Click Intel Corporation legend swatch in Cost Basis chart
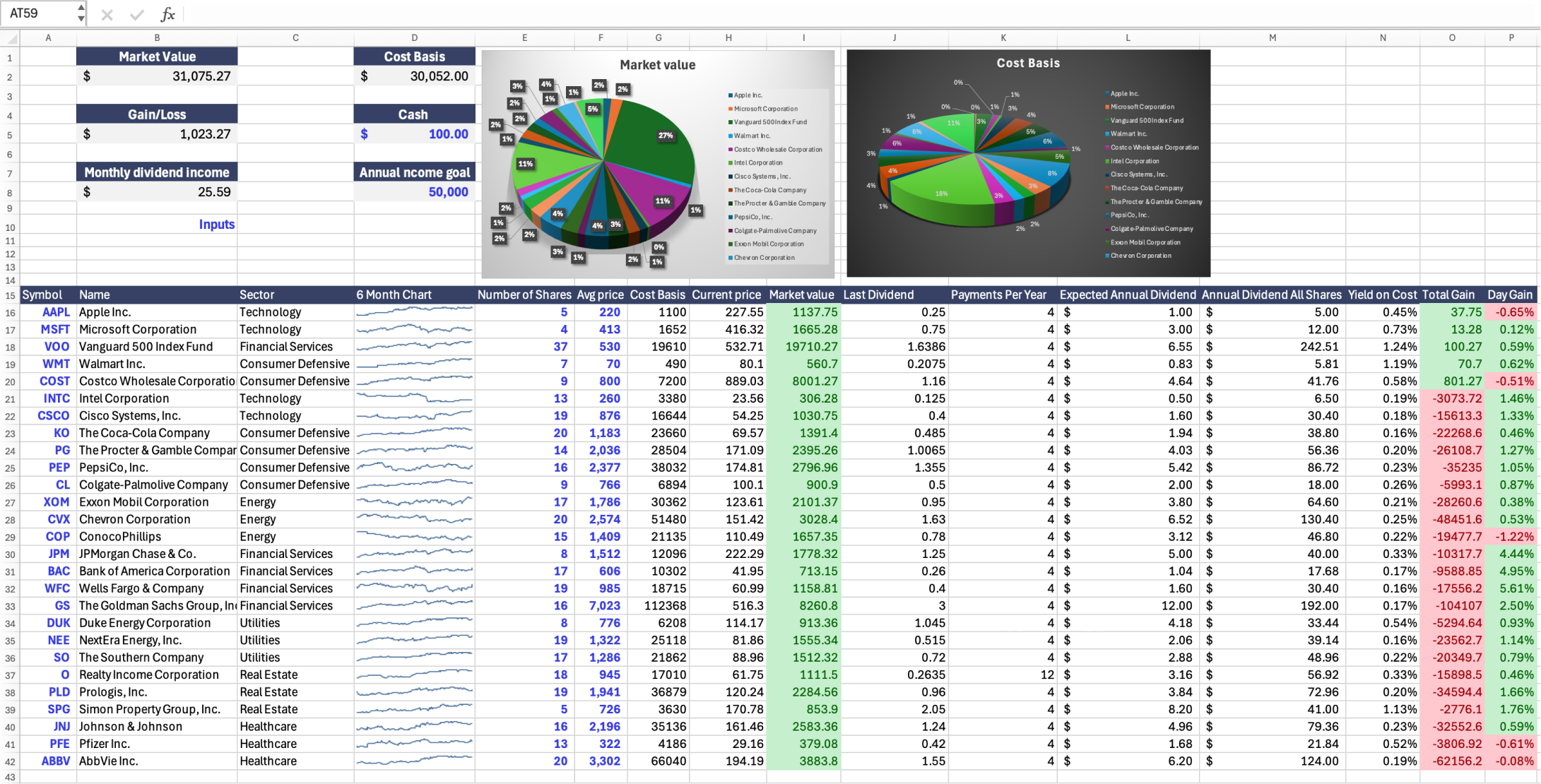 click(1107, 161)
